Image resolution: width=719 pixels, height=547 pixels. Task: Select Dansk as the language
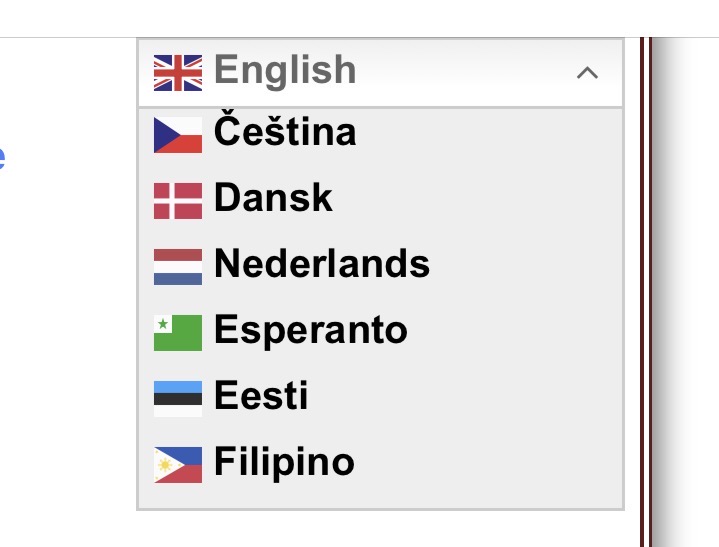point(273,199)
